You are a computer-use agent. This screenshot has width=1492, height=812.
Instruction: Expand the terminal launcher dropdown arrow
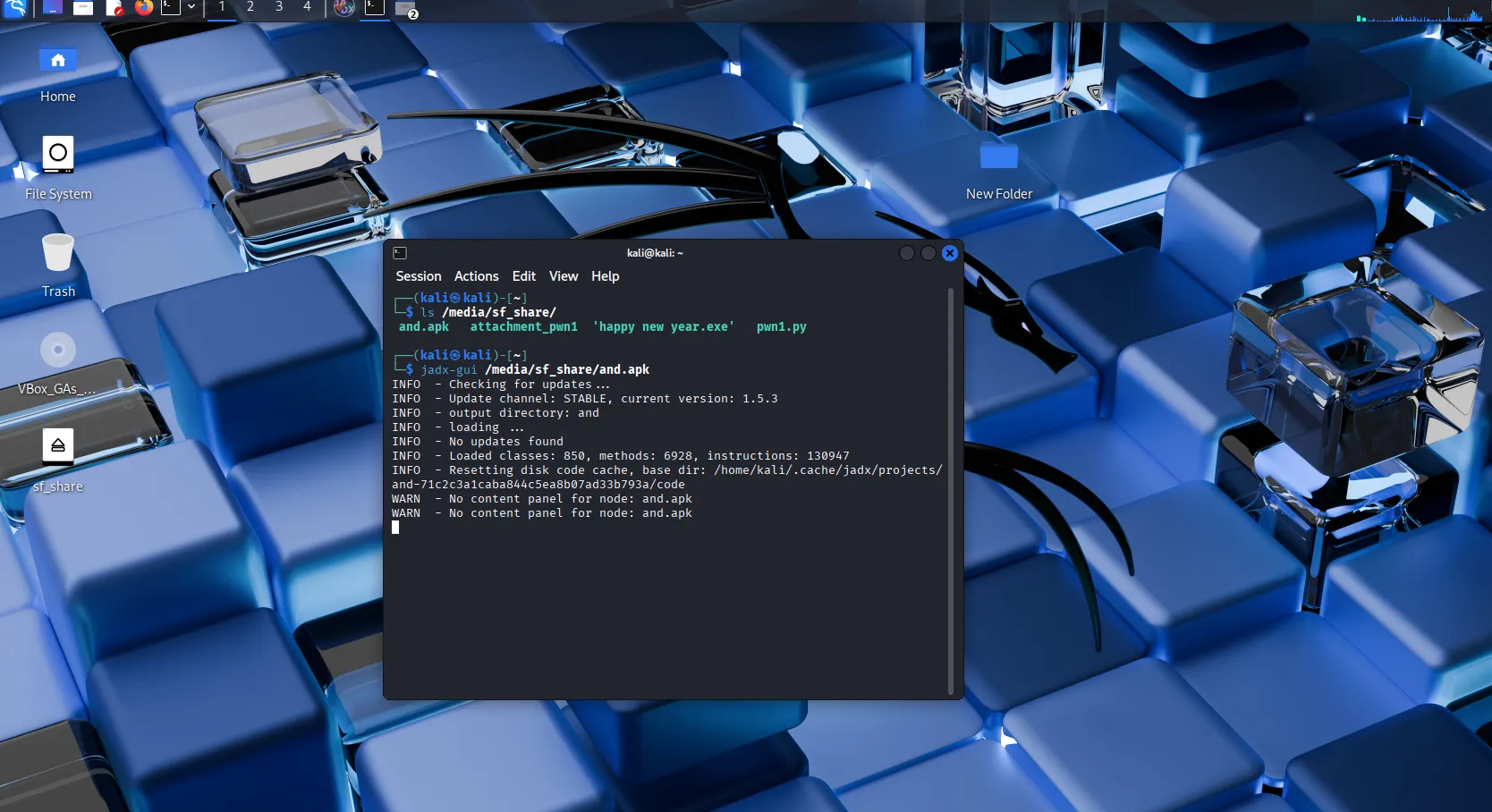191,9
